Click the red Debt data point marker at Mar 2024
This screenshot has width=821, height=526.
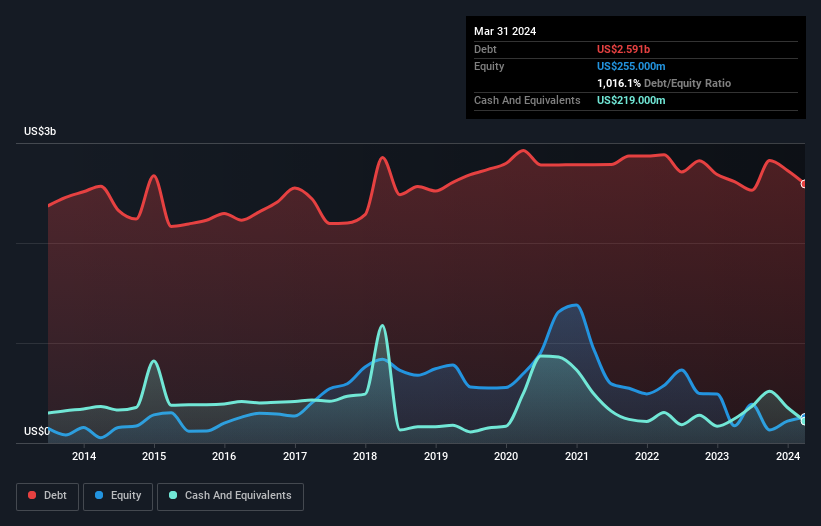pos(804,184)
